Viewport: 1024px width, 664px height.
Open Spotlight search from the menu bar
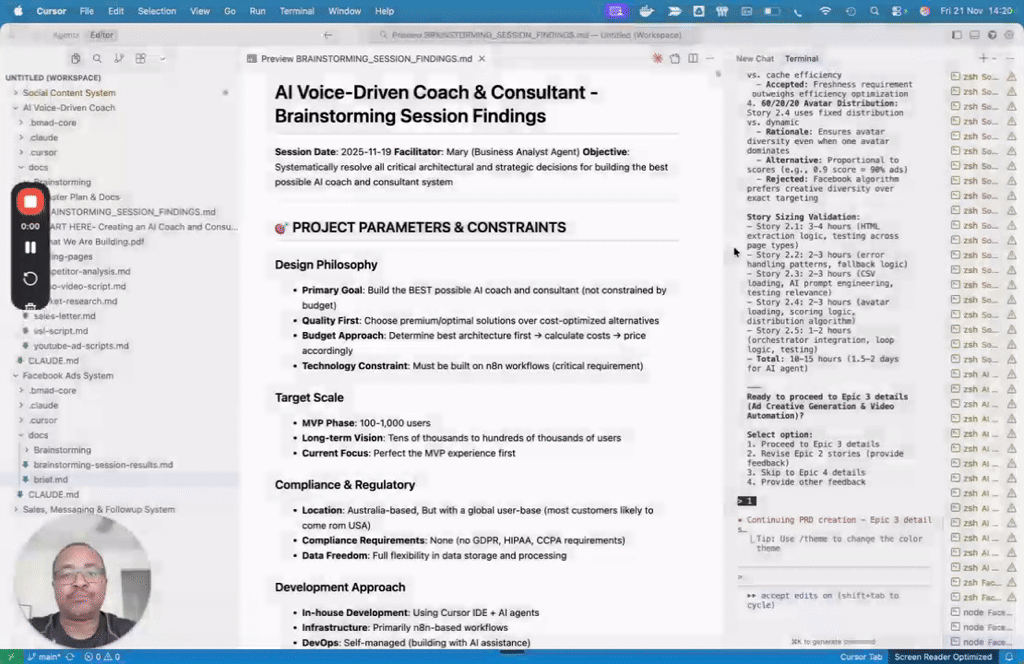point(873,11)
